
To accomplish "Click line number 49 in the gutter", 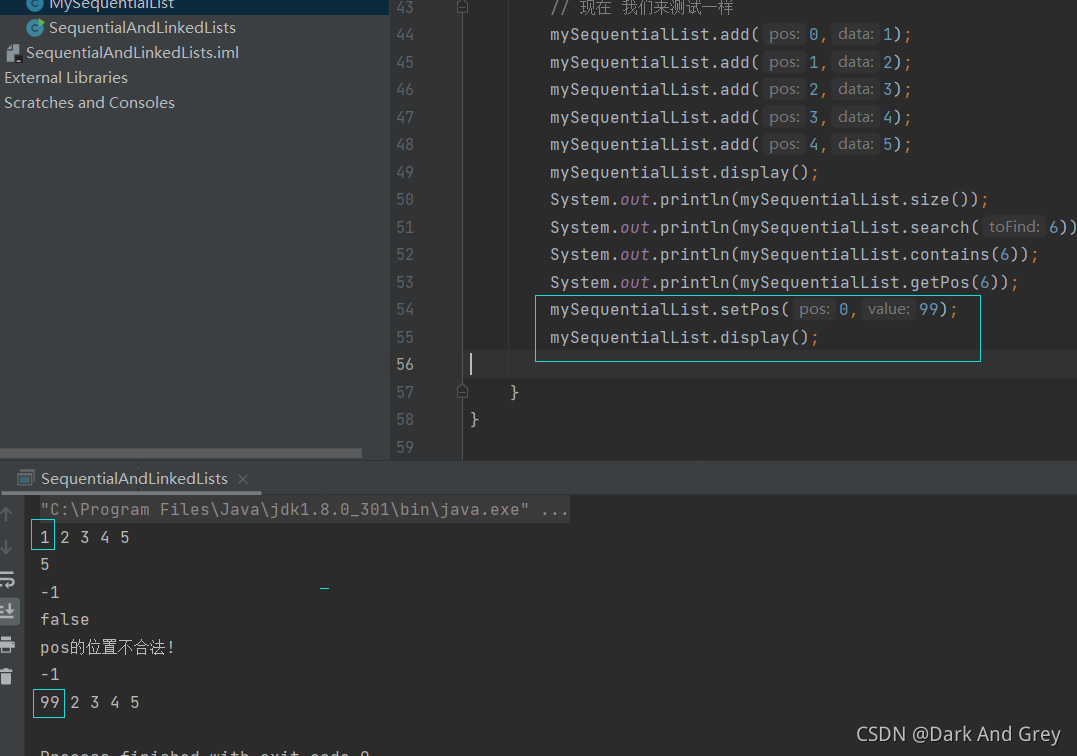I will pyautogui.click(x=405, y=172).
